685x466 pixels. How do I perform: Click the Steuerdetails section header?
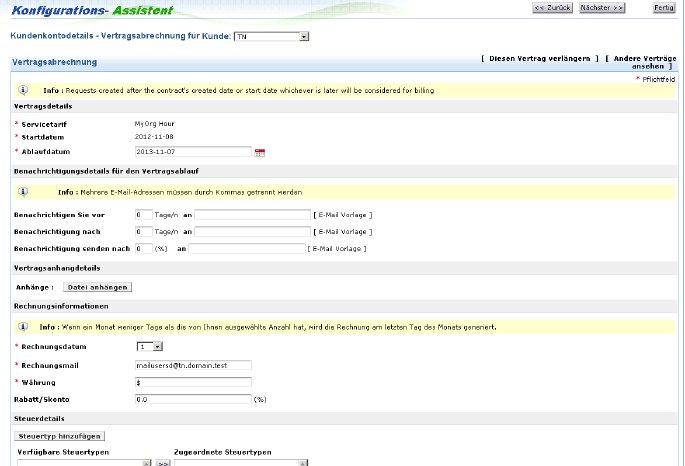click(345, 418)
